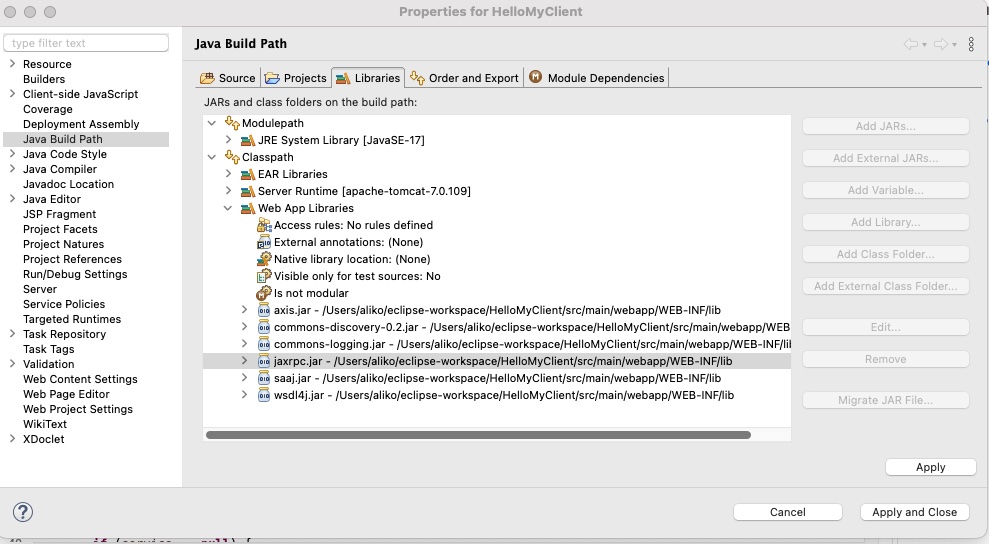Select Server in sidebar
Image resolution: width=989 pixels, height=544 pixels.
40,289
